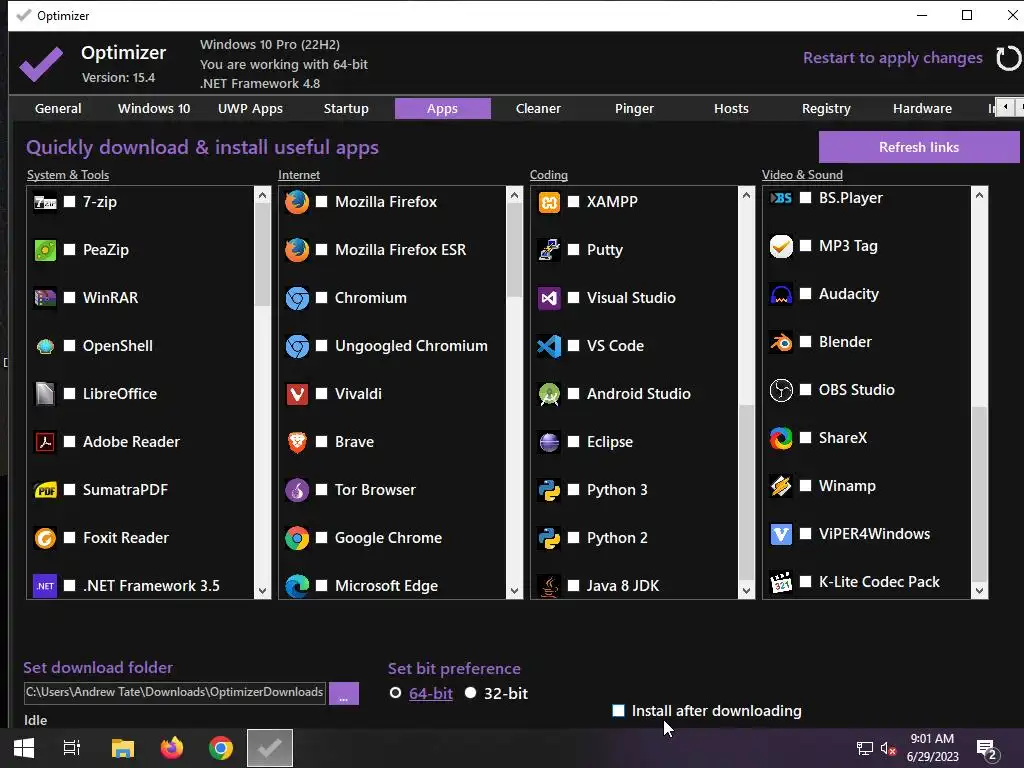Click down arrow of Video & Sound list
1024x768 pixels.
[x=979, y=591]
